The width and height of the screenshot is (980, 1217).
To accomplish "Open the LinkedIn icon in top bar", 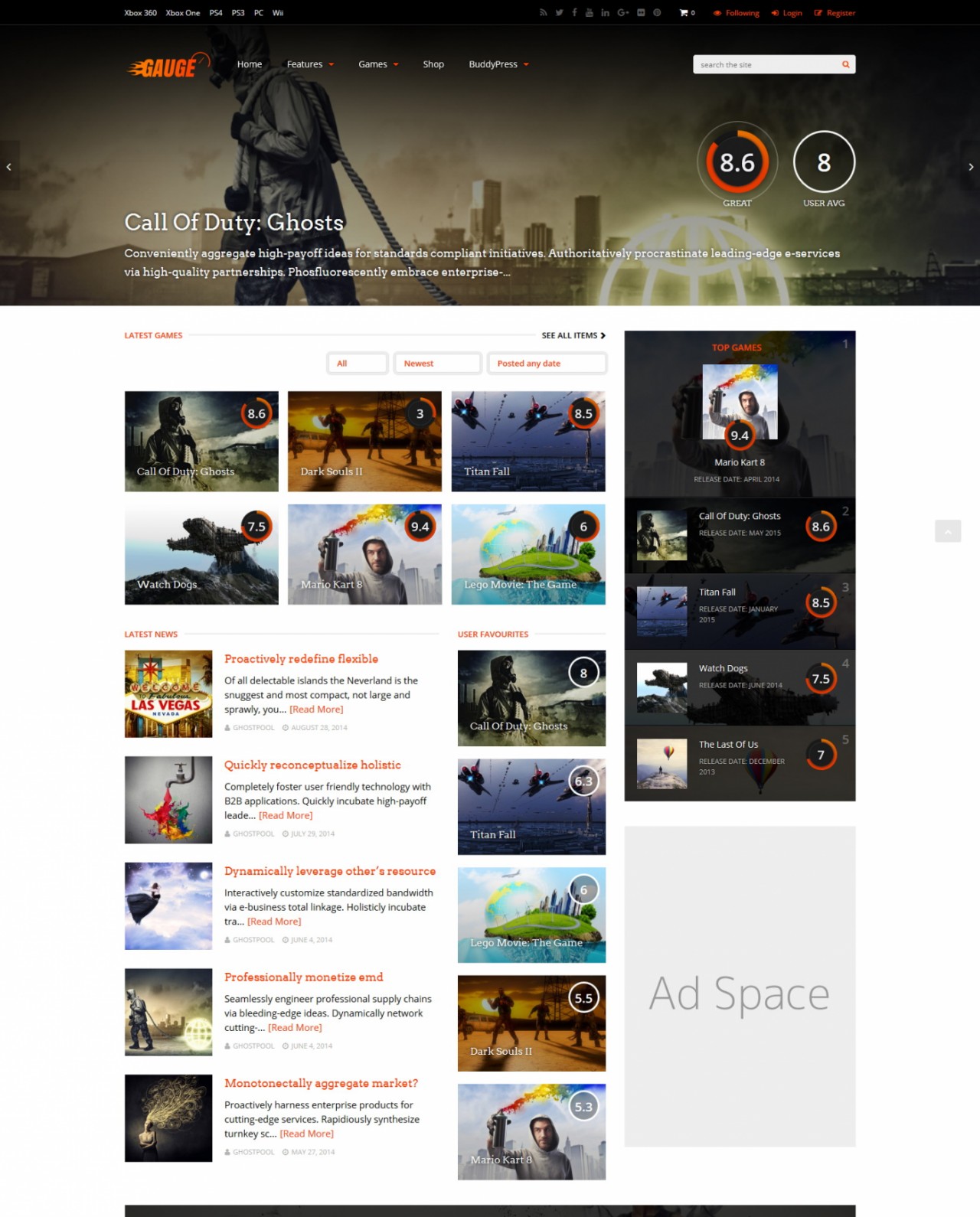I will point(605,13).
